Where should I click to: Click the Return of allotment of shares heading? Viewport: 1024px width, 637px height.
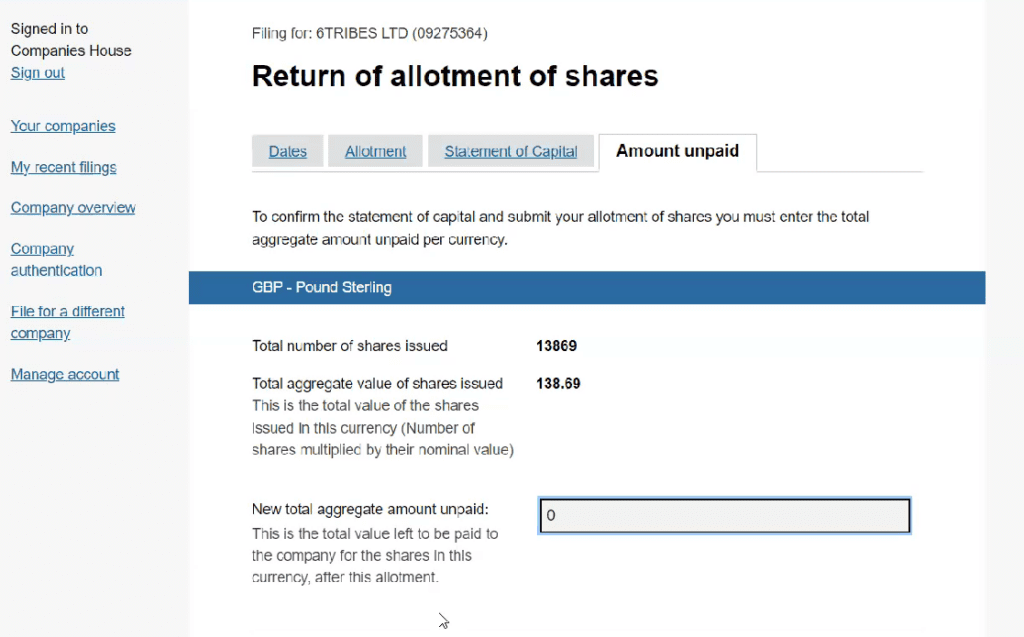coord(455,76)
